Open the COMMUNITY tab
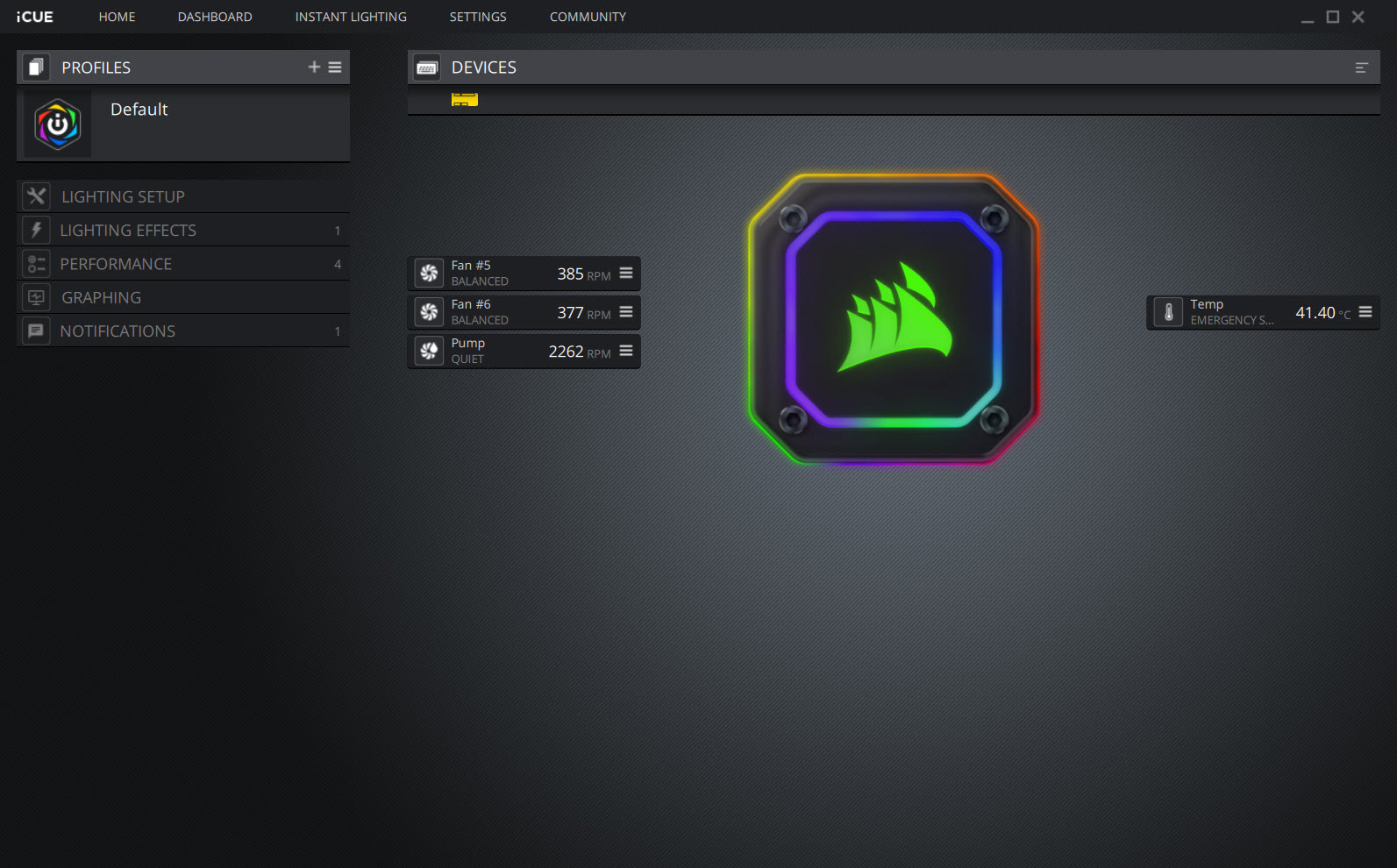This screenshot has height=868, width=1397. point(588,17)
